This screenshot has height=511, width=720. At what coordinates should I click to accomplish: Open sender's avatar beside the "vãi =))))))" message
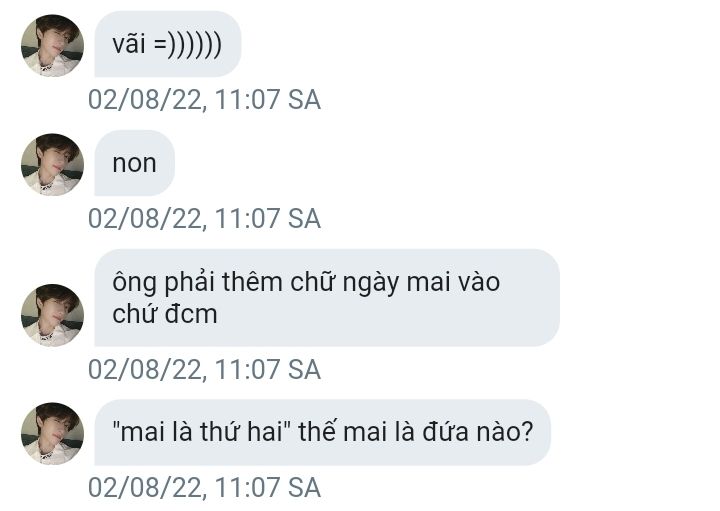coord(52,45)
